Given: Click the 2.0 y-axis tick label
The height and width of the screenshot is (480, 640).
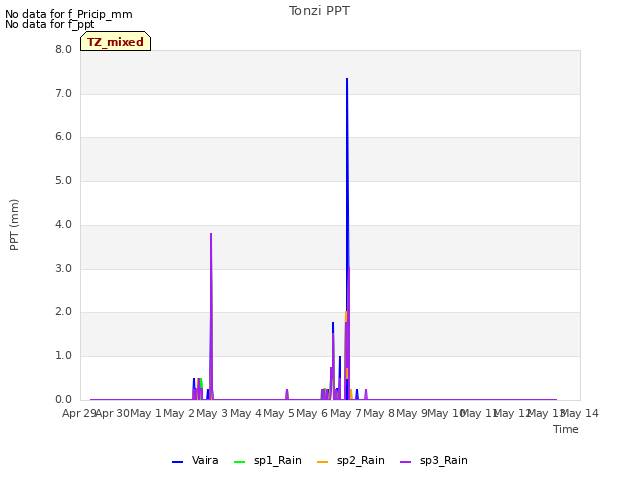Looking at the screenshot, I should click(63, 312).
